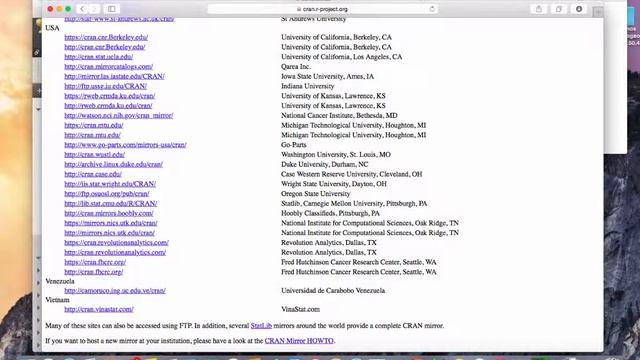Image resolution: width=640 pixels, height=360 pixels.
Task: Open Safari share menu
Action: pyautogui.click(x=539, y=9)
